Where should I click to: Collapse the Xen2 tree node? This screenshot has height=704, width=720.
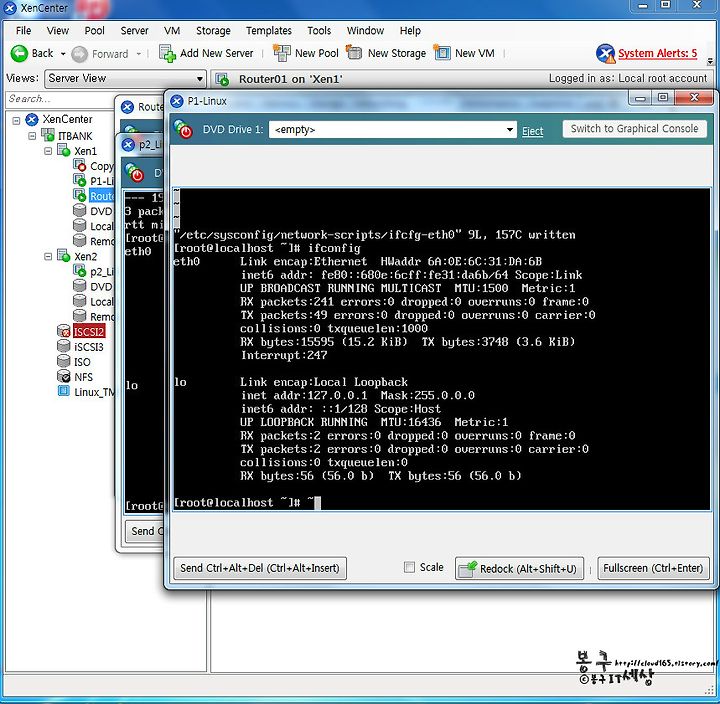tap(48, 256)
